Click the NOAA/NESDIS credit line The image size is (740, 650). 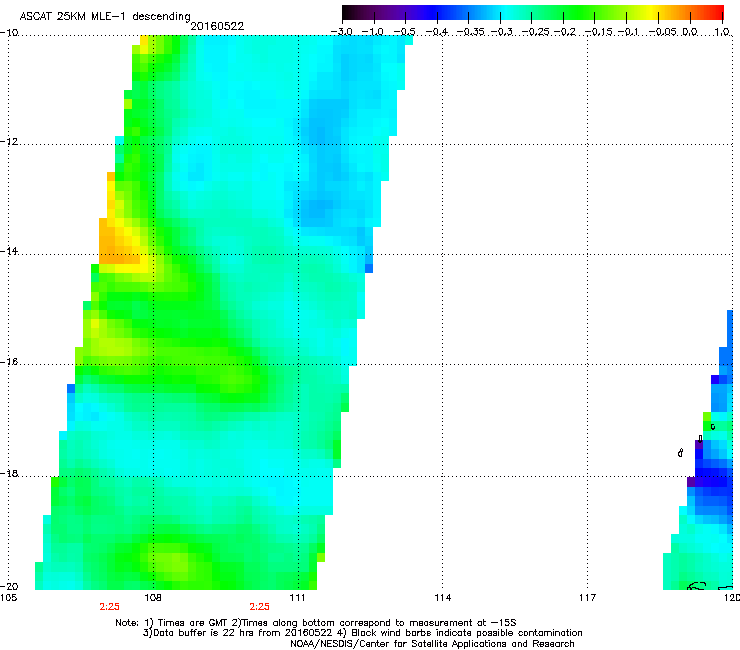pyautogui.click(x=432, y=644)
